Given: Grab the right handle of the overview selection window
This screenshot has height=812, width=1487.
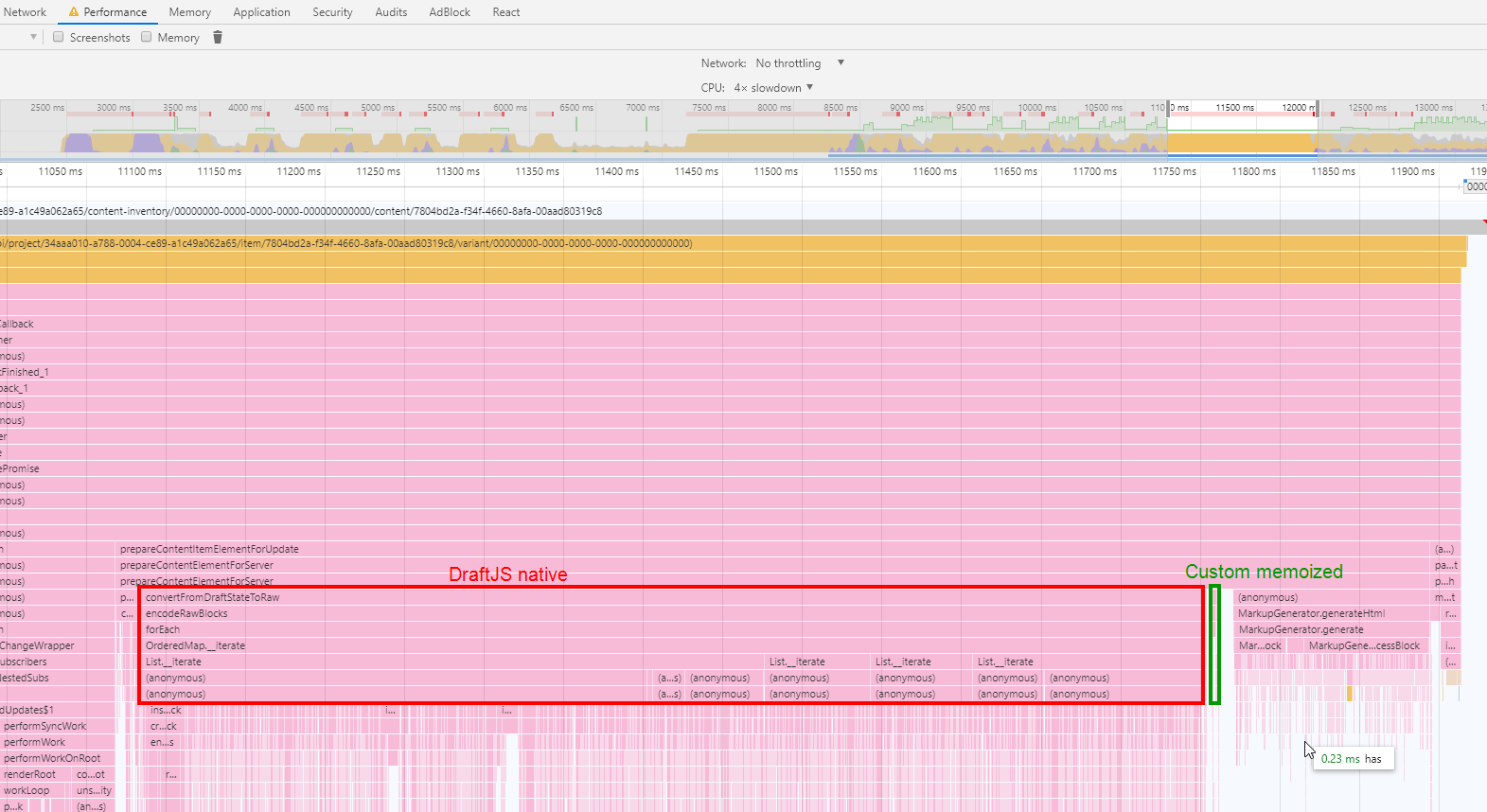Looking at the screenshot, I should pos(1317,108).
